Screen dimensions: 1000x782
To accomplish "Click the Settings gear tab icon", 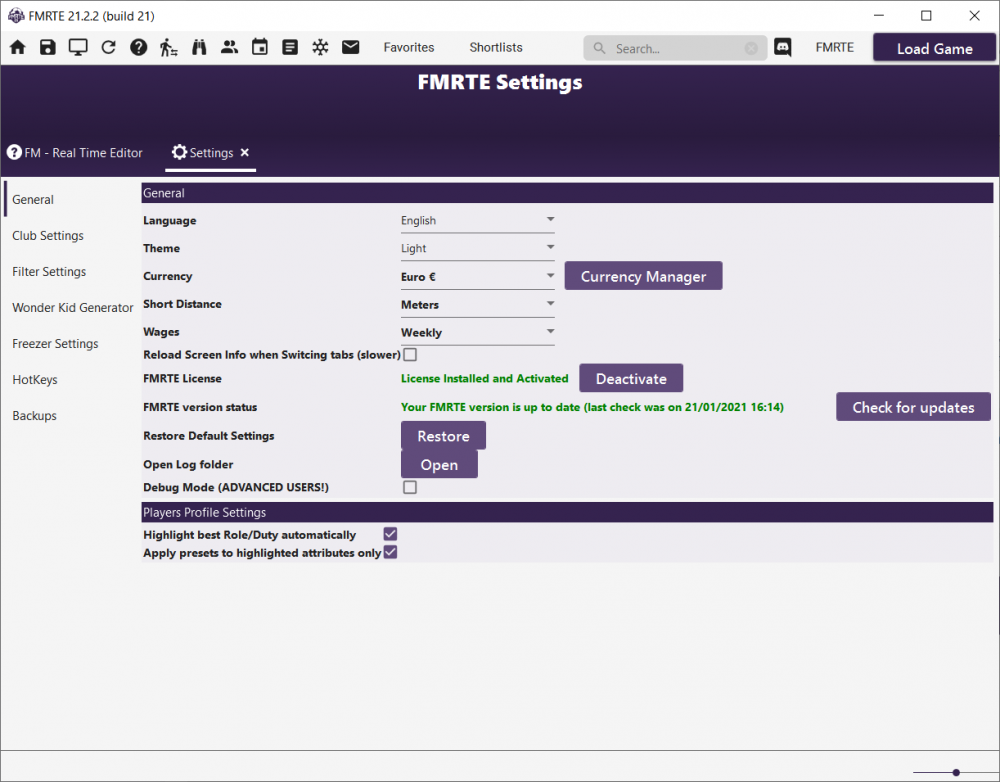I will coord(179,152).
